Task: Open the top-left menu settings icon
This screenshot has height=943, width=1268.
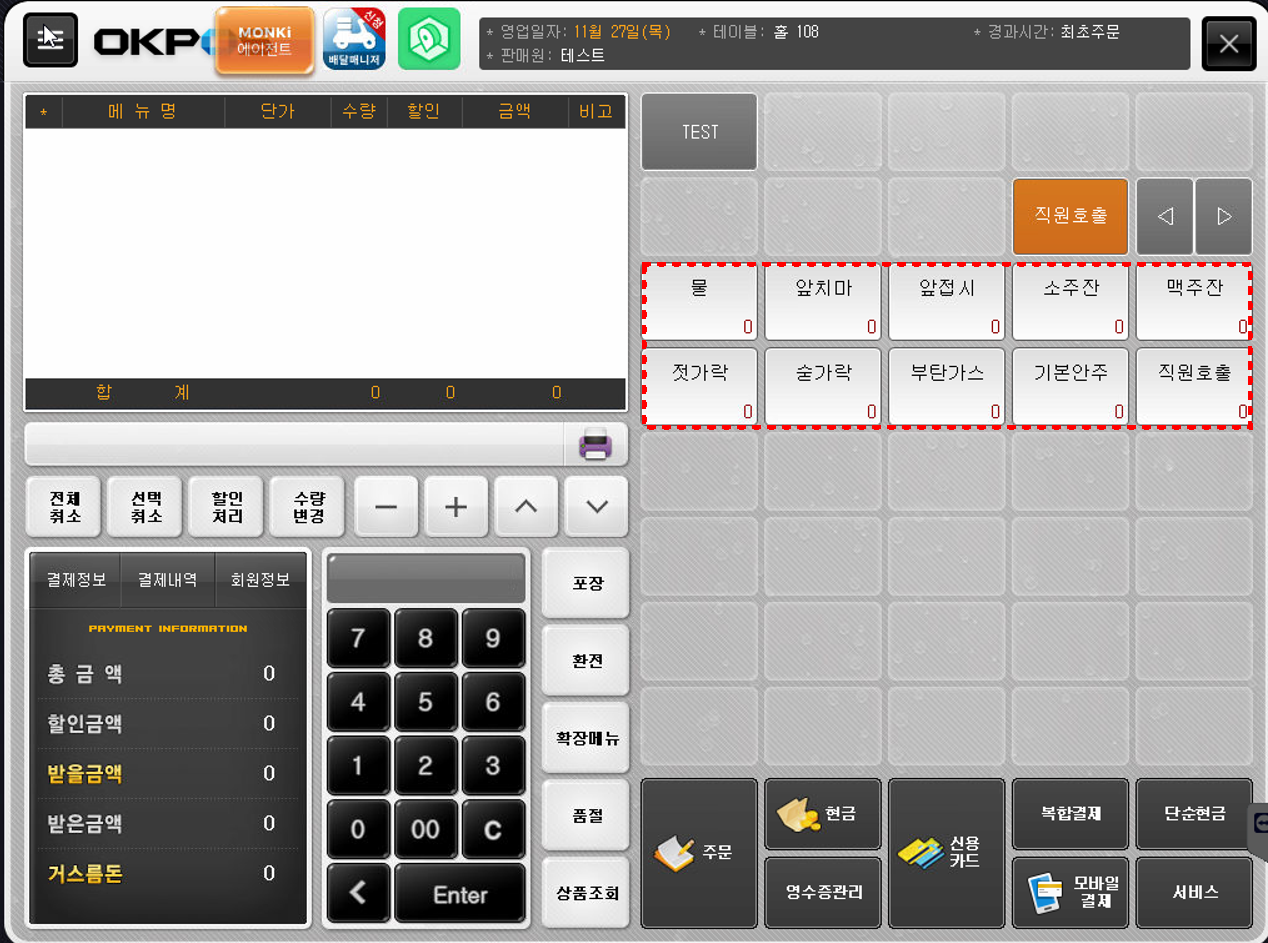Action: 50,40
